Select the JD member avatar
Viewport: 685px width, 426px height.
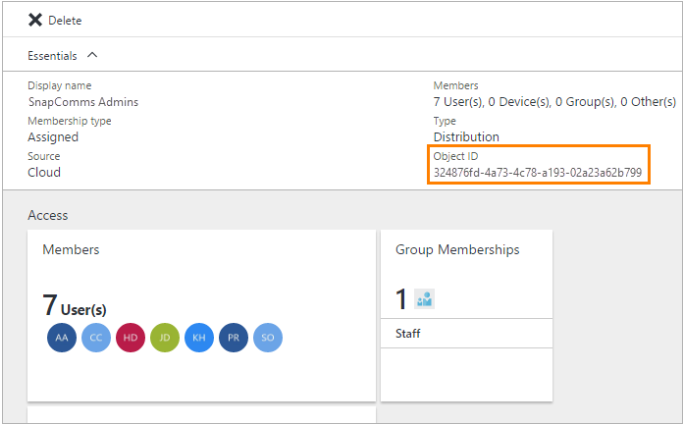pyautogui.click(x=165, y=337)
